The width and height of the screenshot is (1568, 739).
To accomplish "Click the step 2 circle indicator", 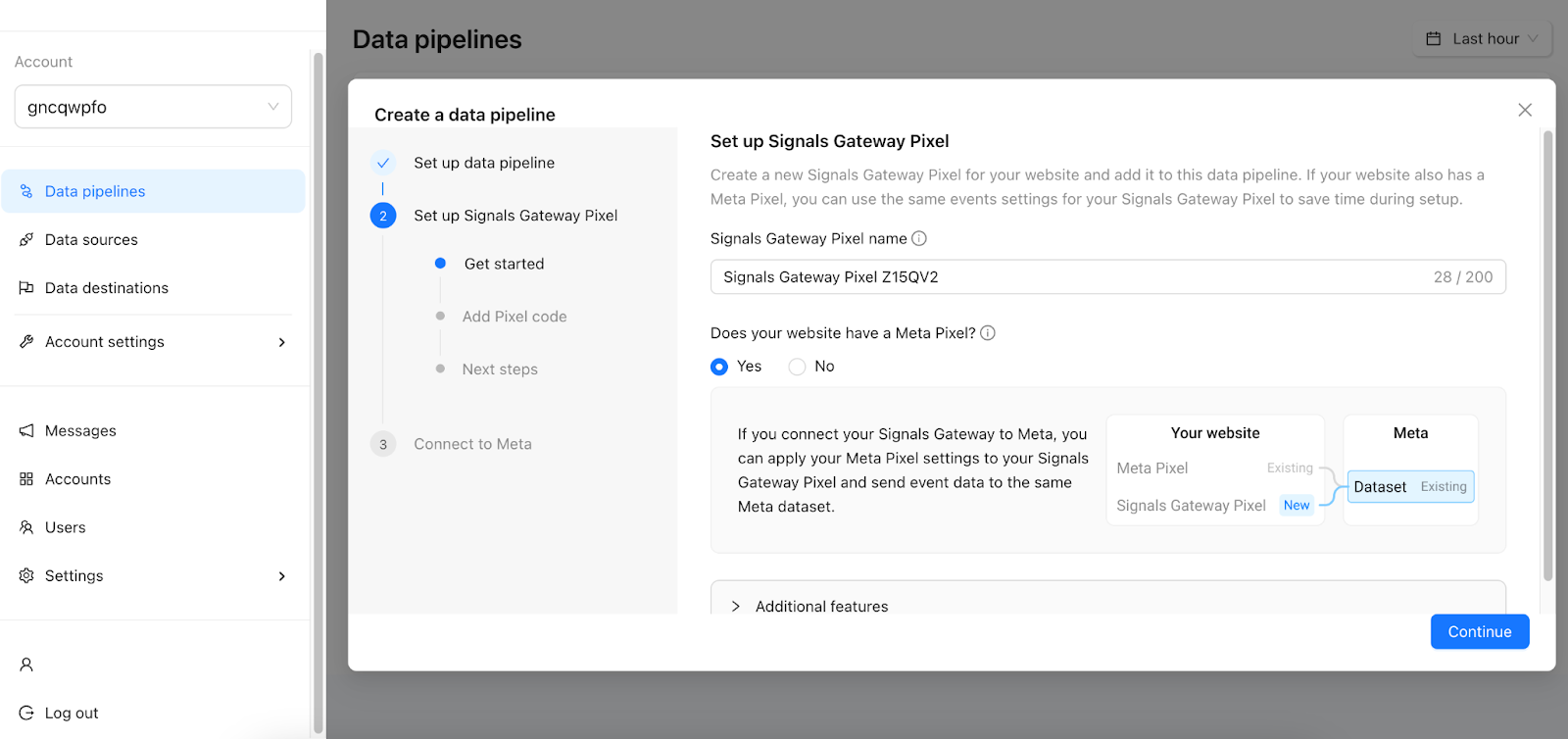I will (383, 216).
